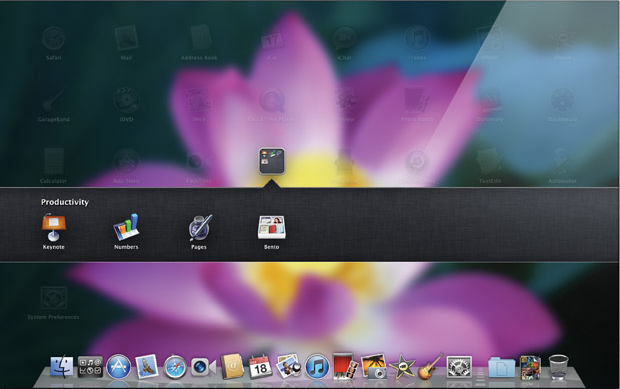Viewport: 620px width, 389px height.
Task: Click the Keynote label text
Action: 53,247
